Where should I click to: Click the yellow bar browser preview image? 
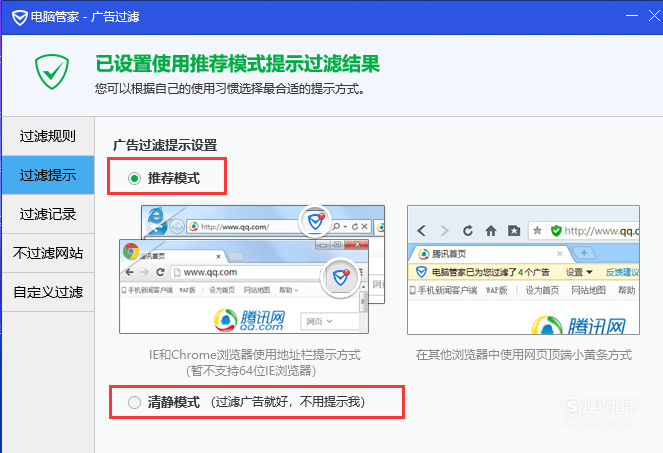click(x=523, y=270)
